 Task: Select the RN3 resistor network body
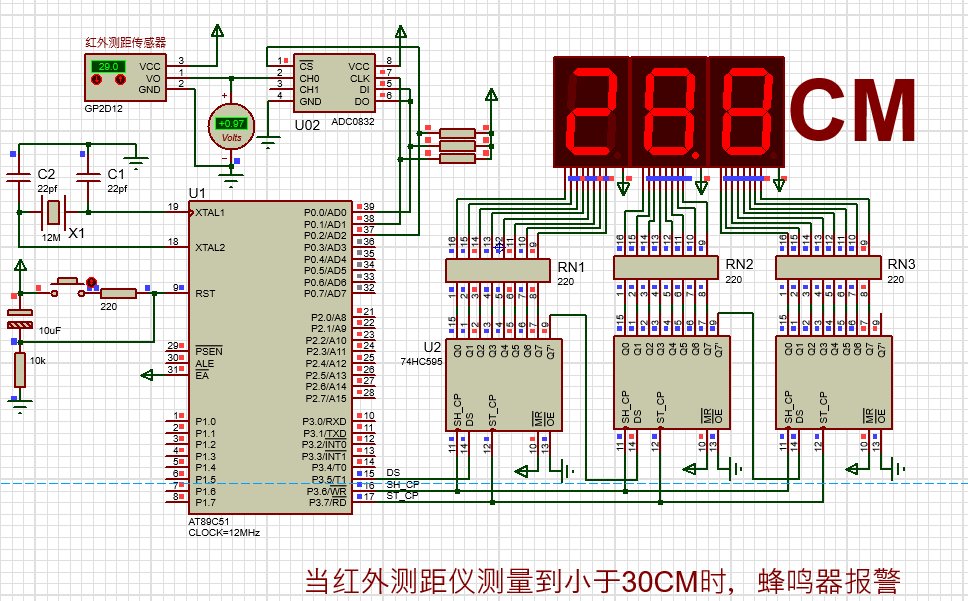(x=828, y=267)
